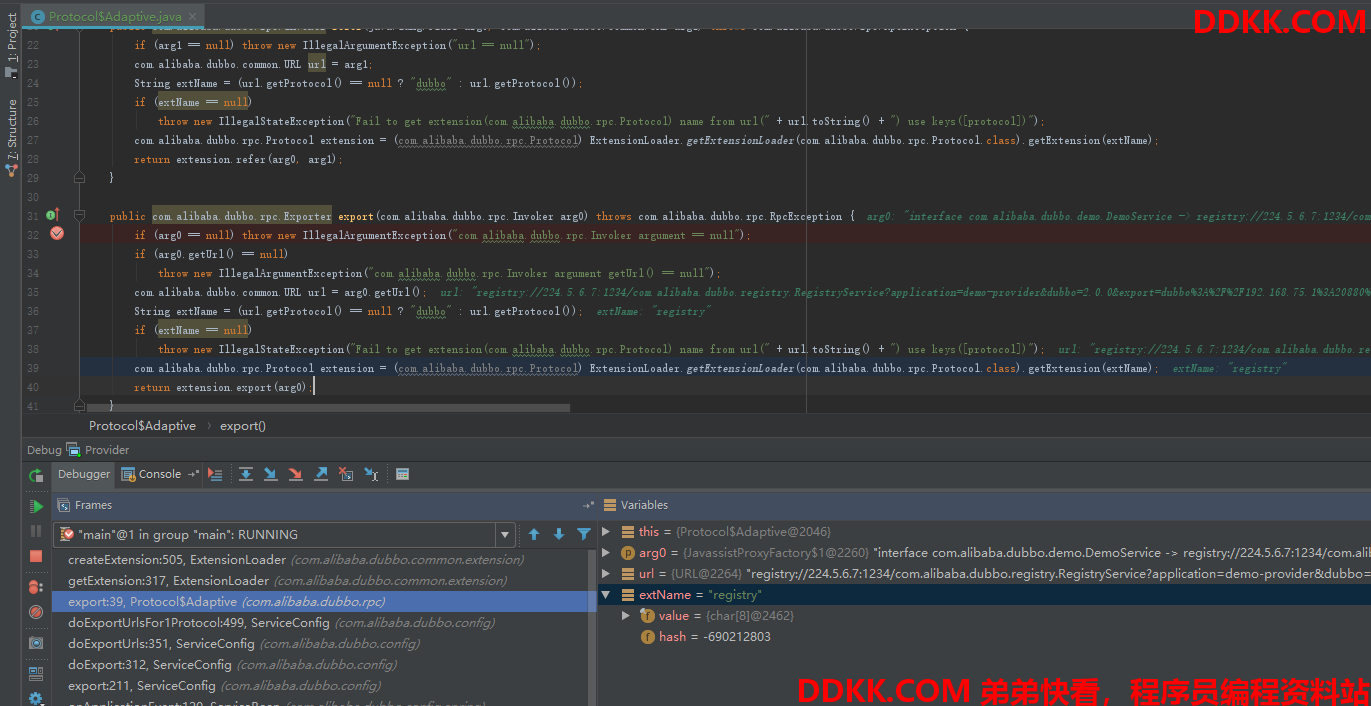The image size is (1371, 706).
Task: Expand the url variable node
Action: pos(606,574)
